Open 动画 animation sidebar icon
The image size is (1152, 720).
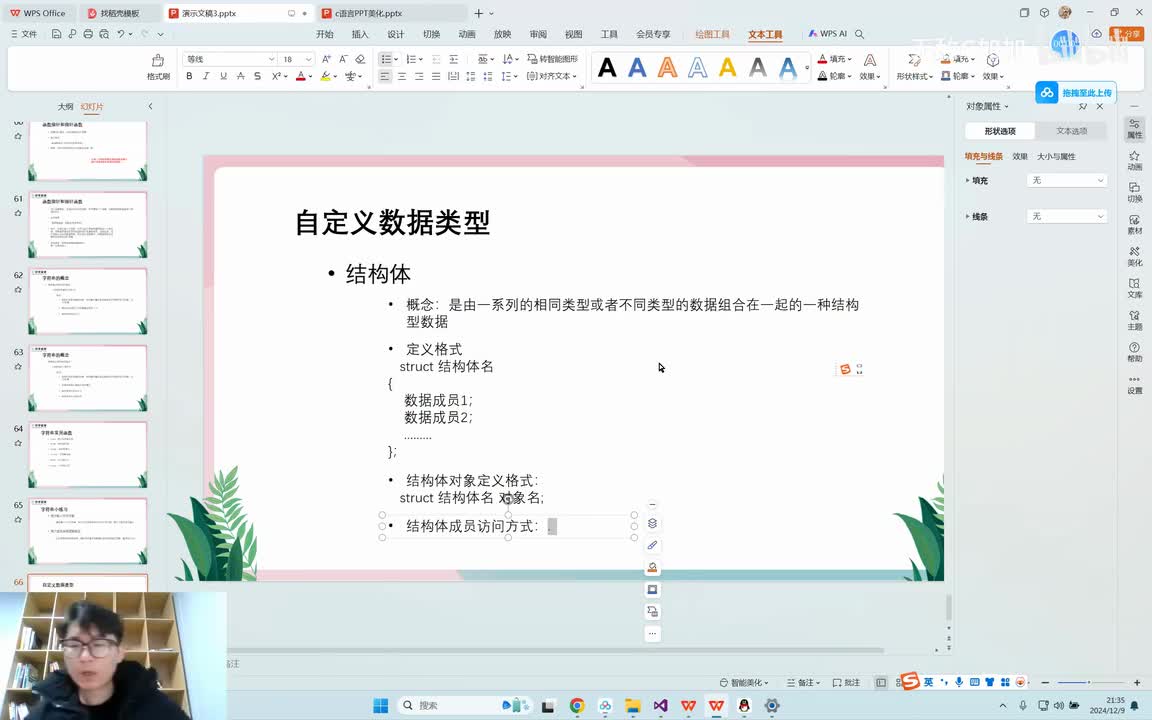click(1135, 160)
